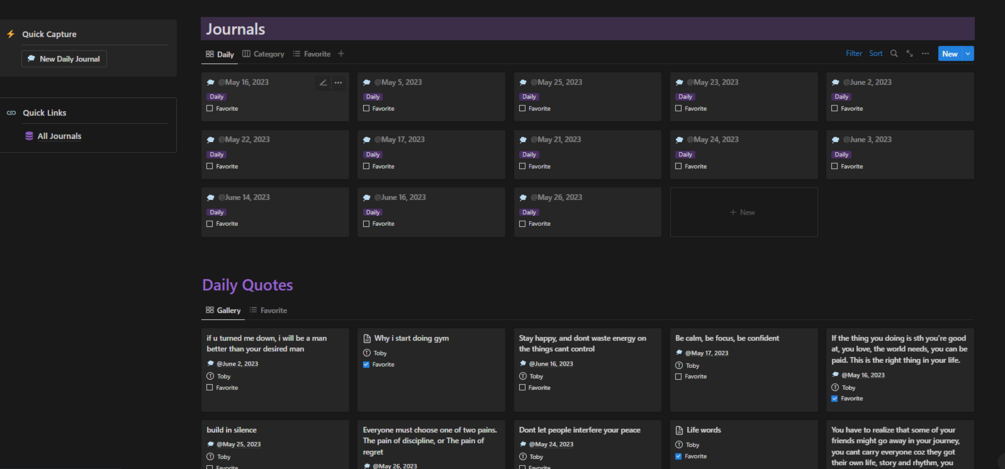The height and width of the screenshot is (469, 1005).
Task: Add a new view with plus icon
Action: coord(341,54)
